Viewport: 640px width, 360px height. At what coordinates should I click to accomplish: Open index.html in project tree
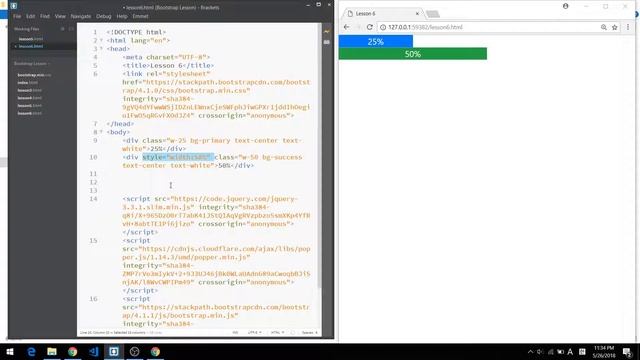(28, 82)
